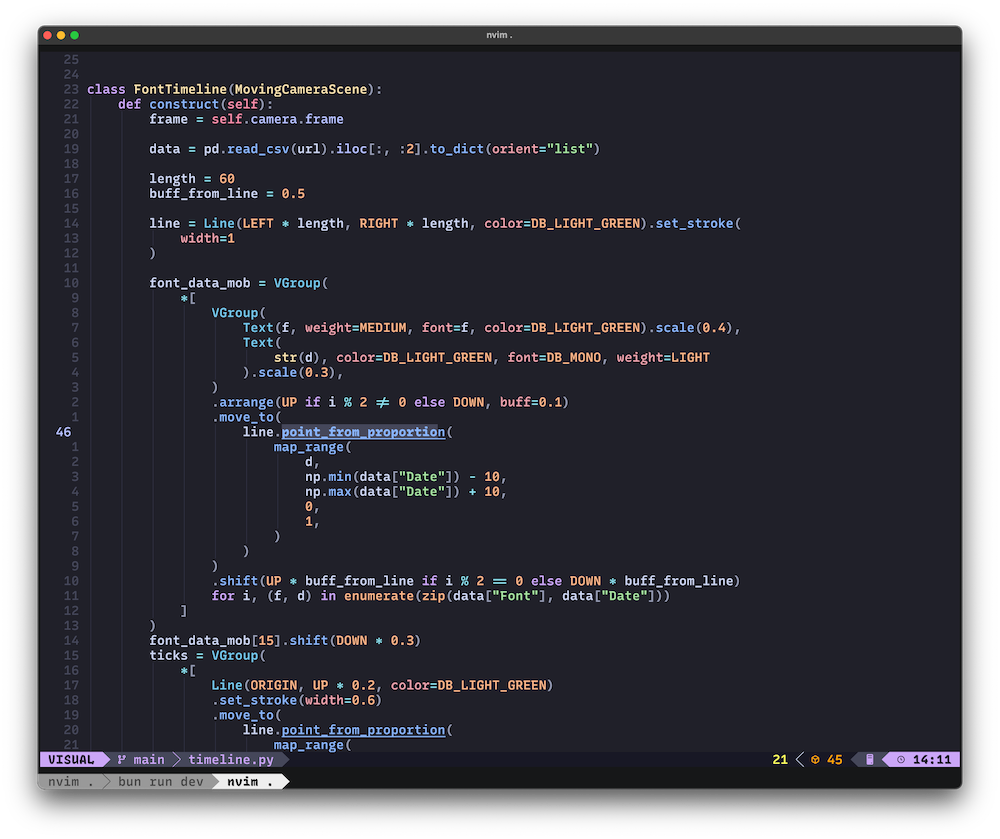The image size is (1000, 839).
Task: Click 'weight=LIGHT' argument
Action: [663, 357]
